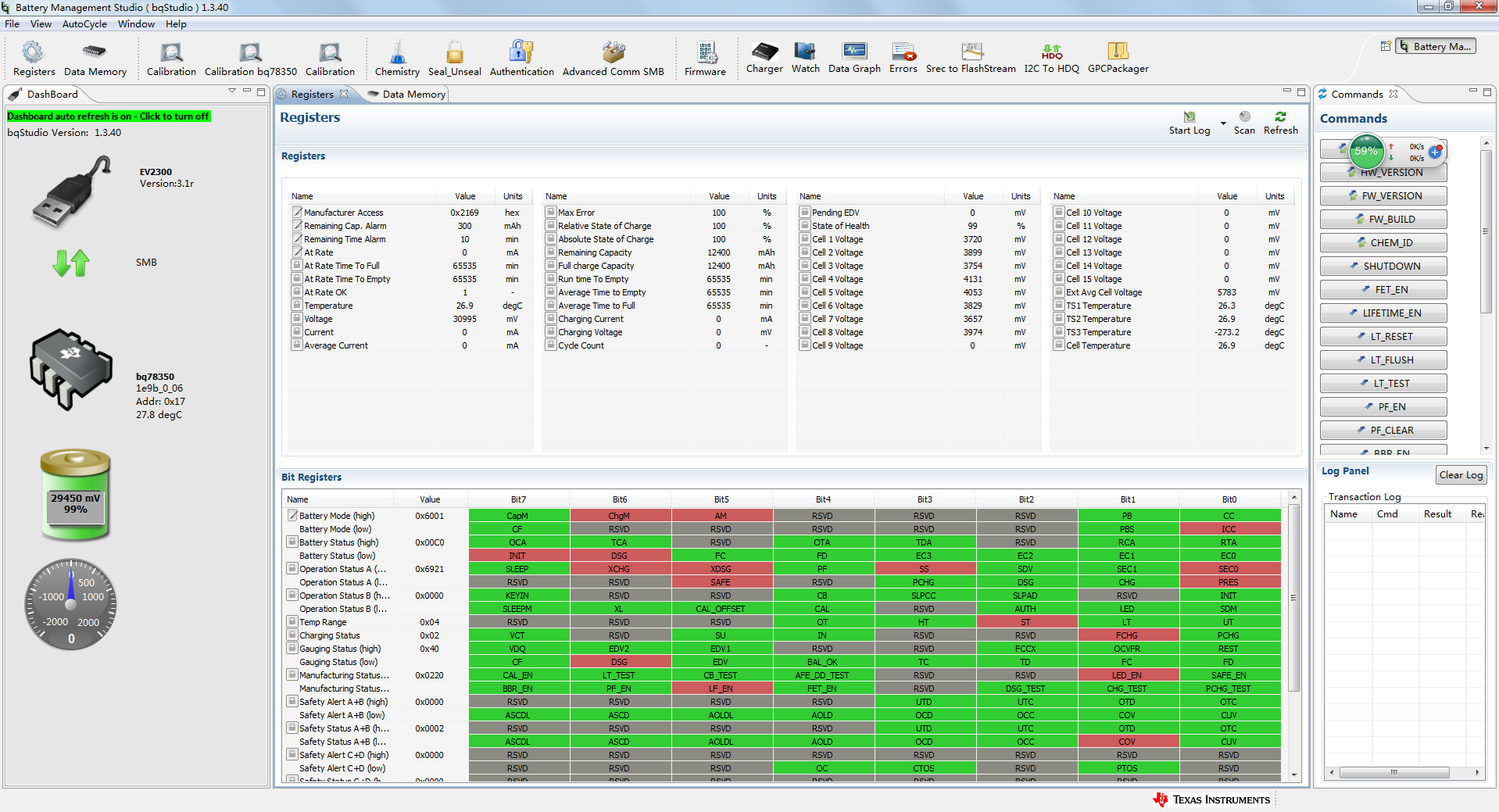The image size is (1499, 812).
Task: Click the Scan registers icon
Action: coord(1244,117)
